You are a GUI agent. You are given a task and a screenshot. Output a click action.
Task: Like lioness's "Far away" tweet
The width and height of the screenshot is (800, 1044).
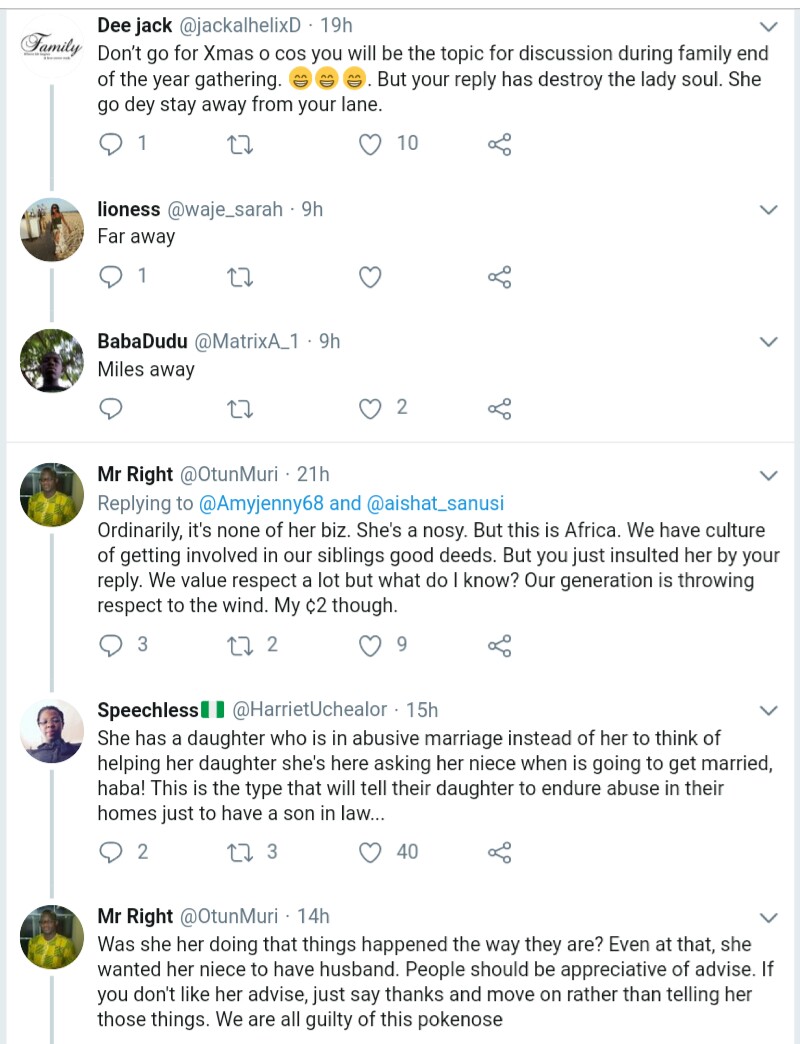point(371,277)
